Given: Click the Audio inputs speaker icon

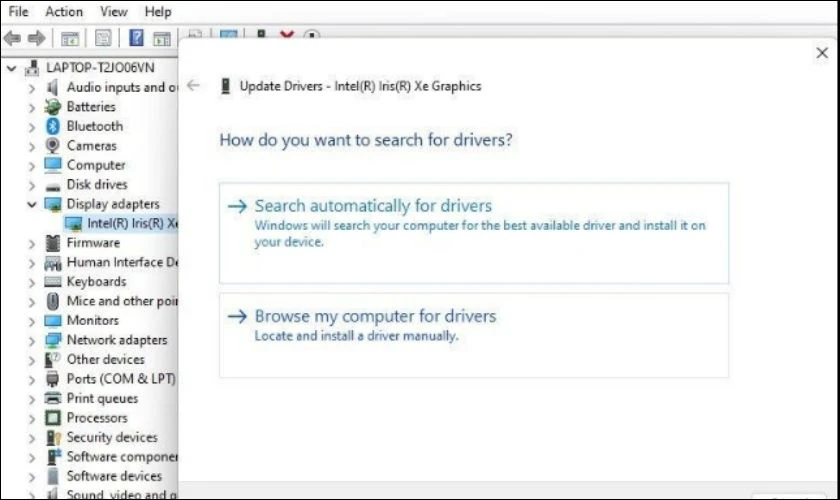Looking at the screenshot, I should 52,87.
